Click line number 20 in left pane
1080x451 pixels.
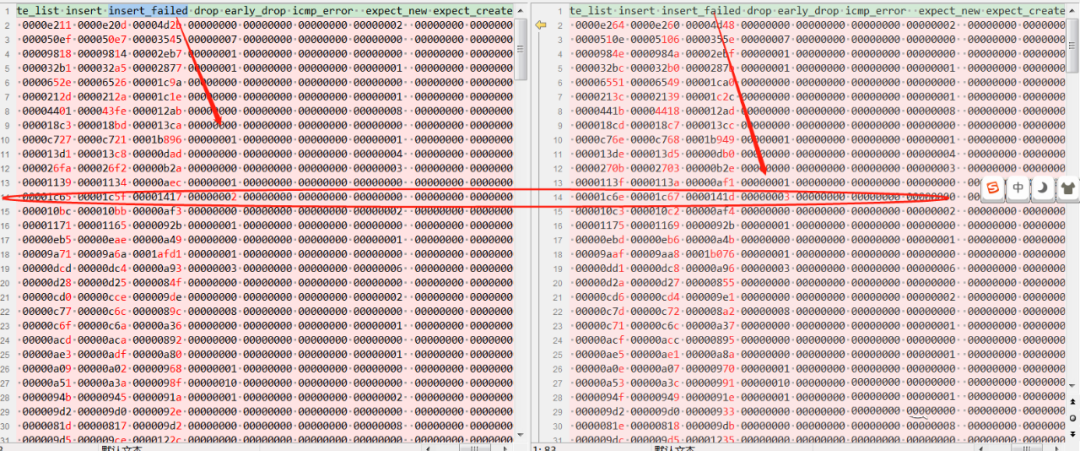point(6,283)
